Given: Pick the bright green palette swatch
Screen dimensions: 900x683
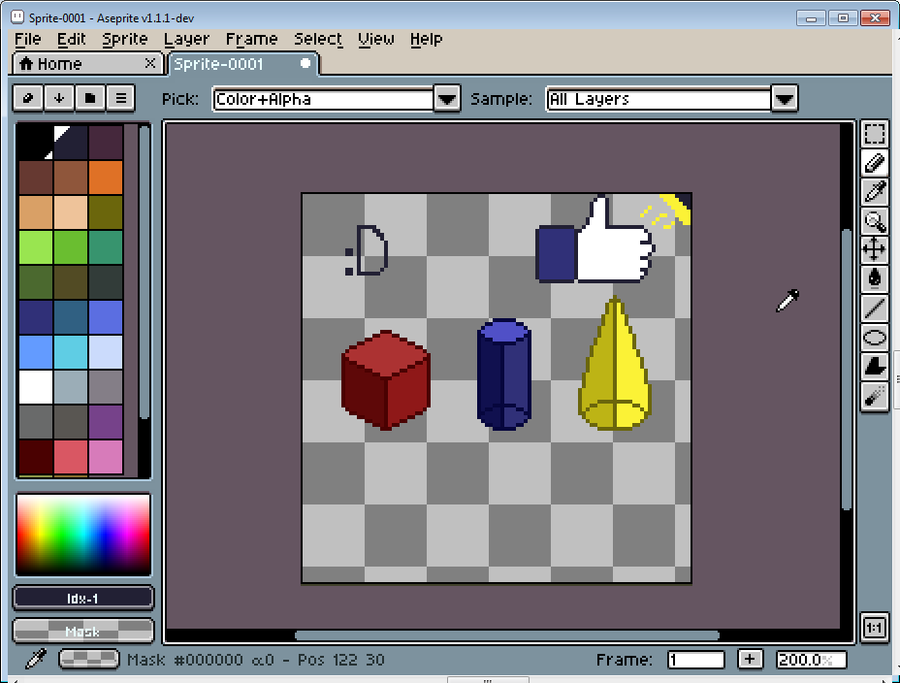Looking at the screenshot, I should click(x=36, y=247).
